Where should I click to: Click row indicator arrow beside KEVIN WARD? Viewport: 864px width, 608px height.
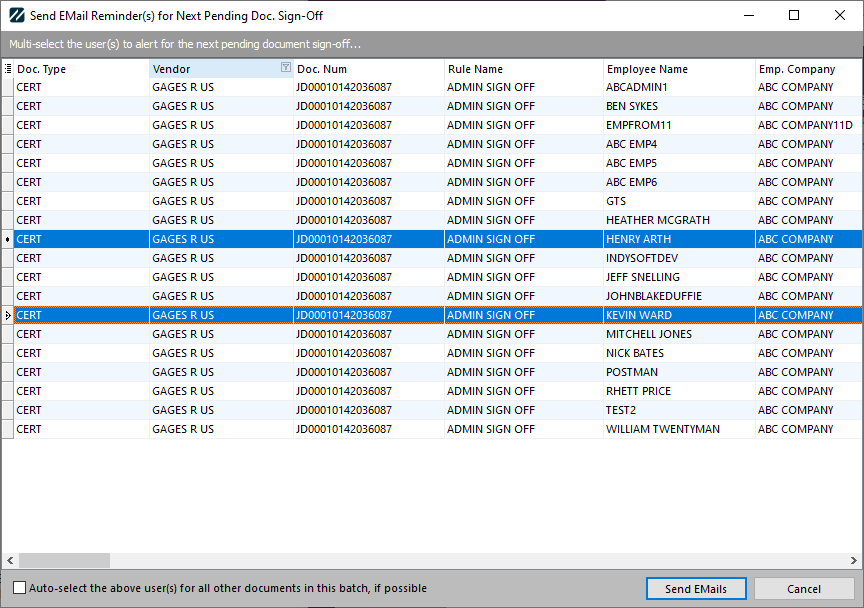point(8,315)
